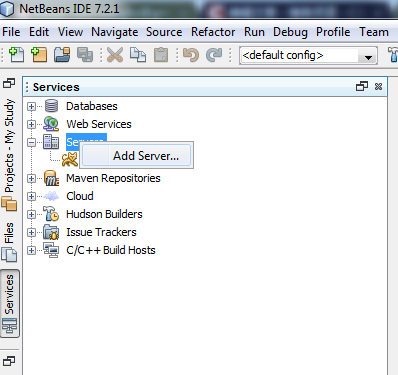Click the Paste clipboard icon
This screenshot has height=375, width=398.
coord(161,55)
